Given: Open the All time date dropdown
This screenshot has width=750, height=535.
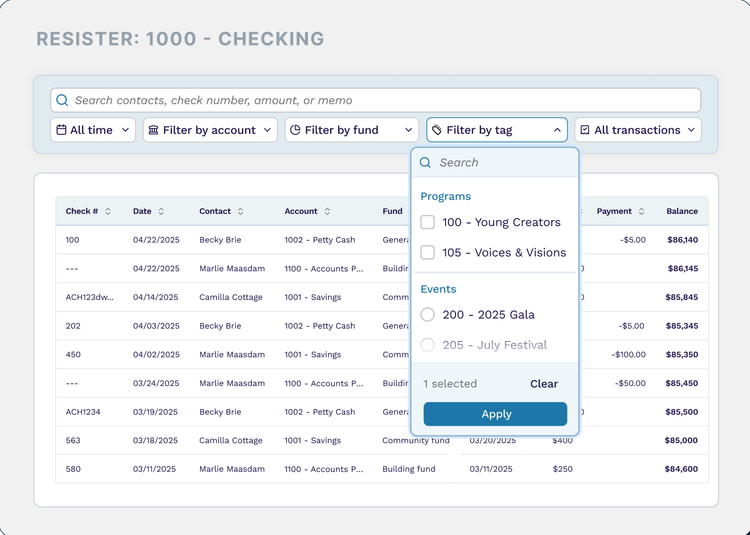Looking at the screenshot, I should pyautogui.click(x=93, y=130).
